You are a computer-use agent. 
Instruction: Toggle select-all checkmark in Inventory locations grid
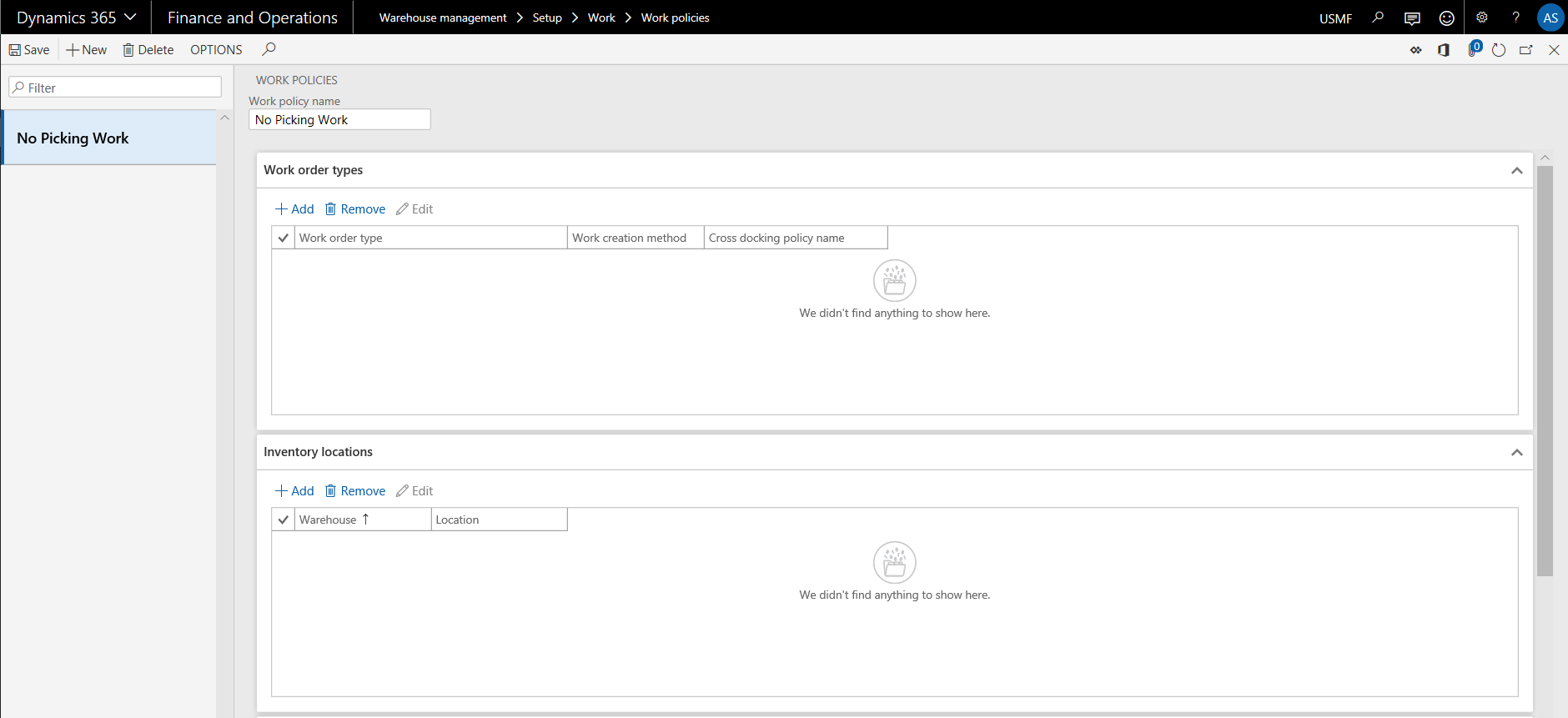coord(284,520)
